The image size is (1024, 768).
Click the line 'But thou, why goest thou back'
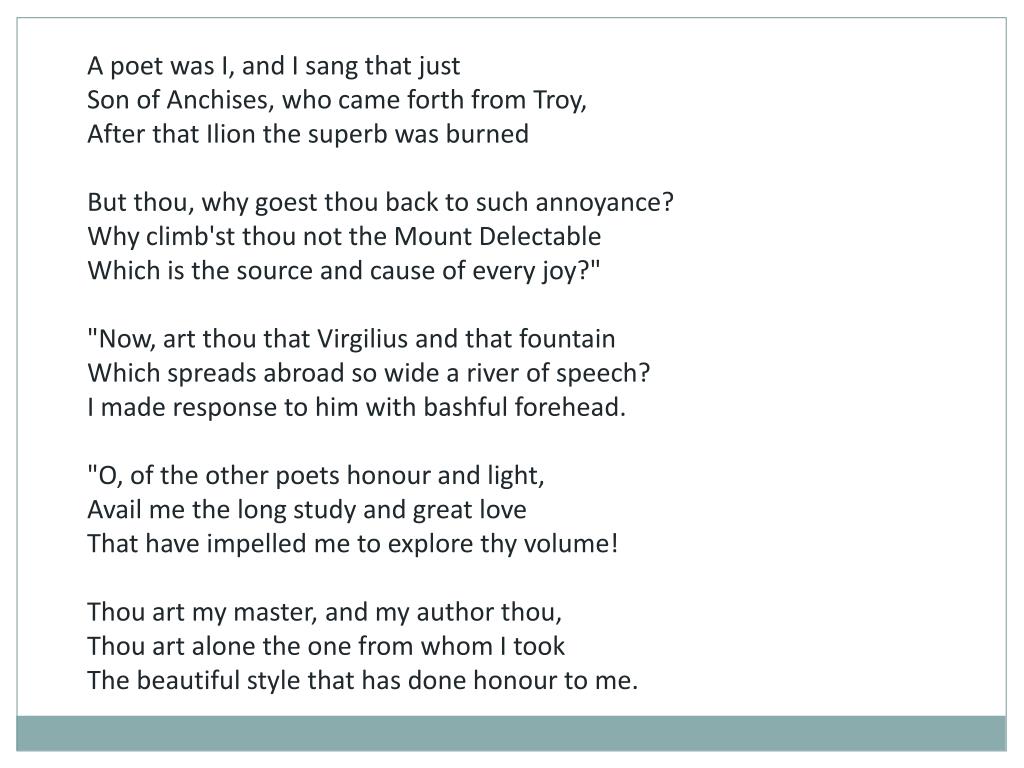tap(380, 202)
